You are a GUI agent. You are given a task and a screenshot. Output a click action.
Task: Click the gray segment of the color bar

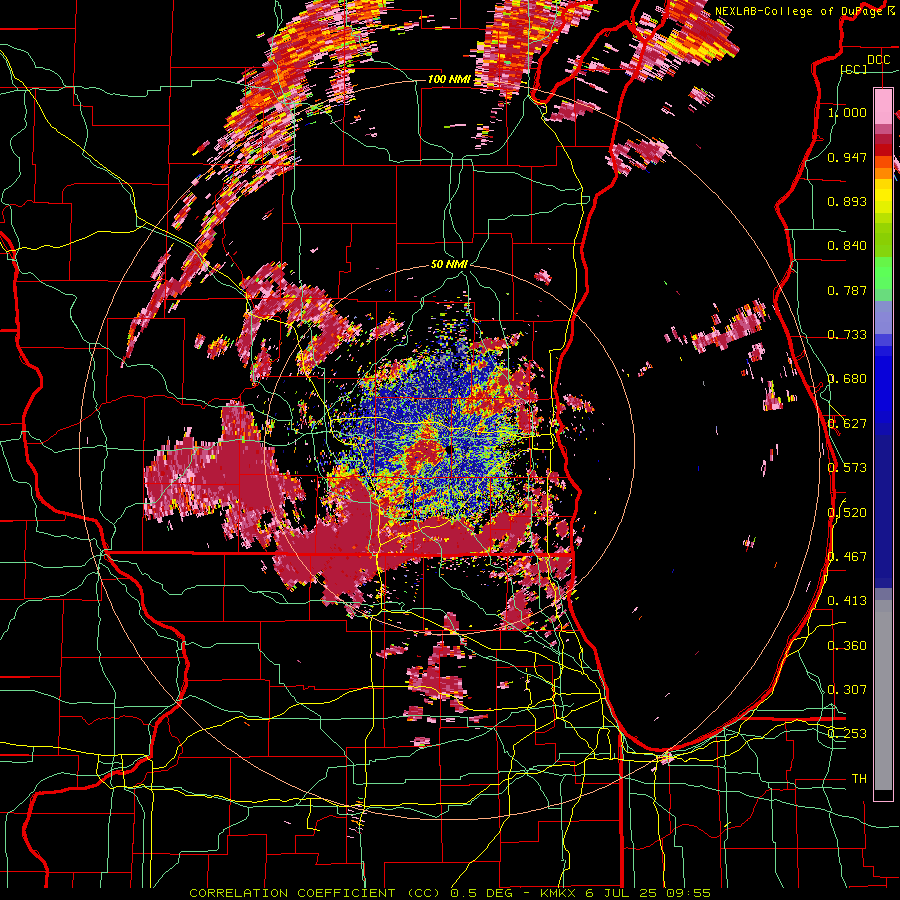pos(883,695)
